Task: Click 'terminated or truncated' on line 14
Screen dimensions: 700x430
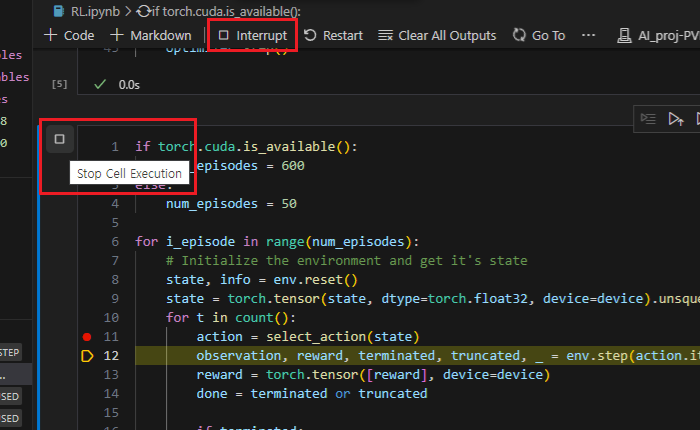Action: (x=338, y=393)
